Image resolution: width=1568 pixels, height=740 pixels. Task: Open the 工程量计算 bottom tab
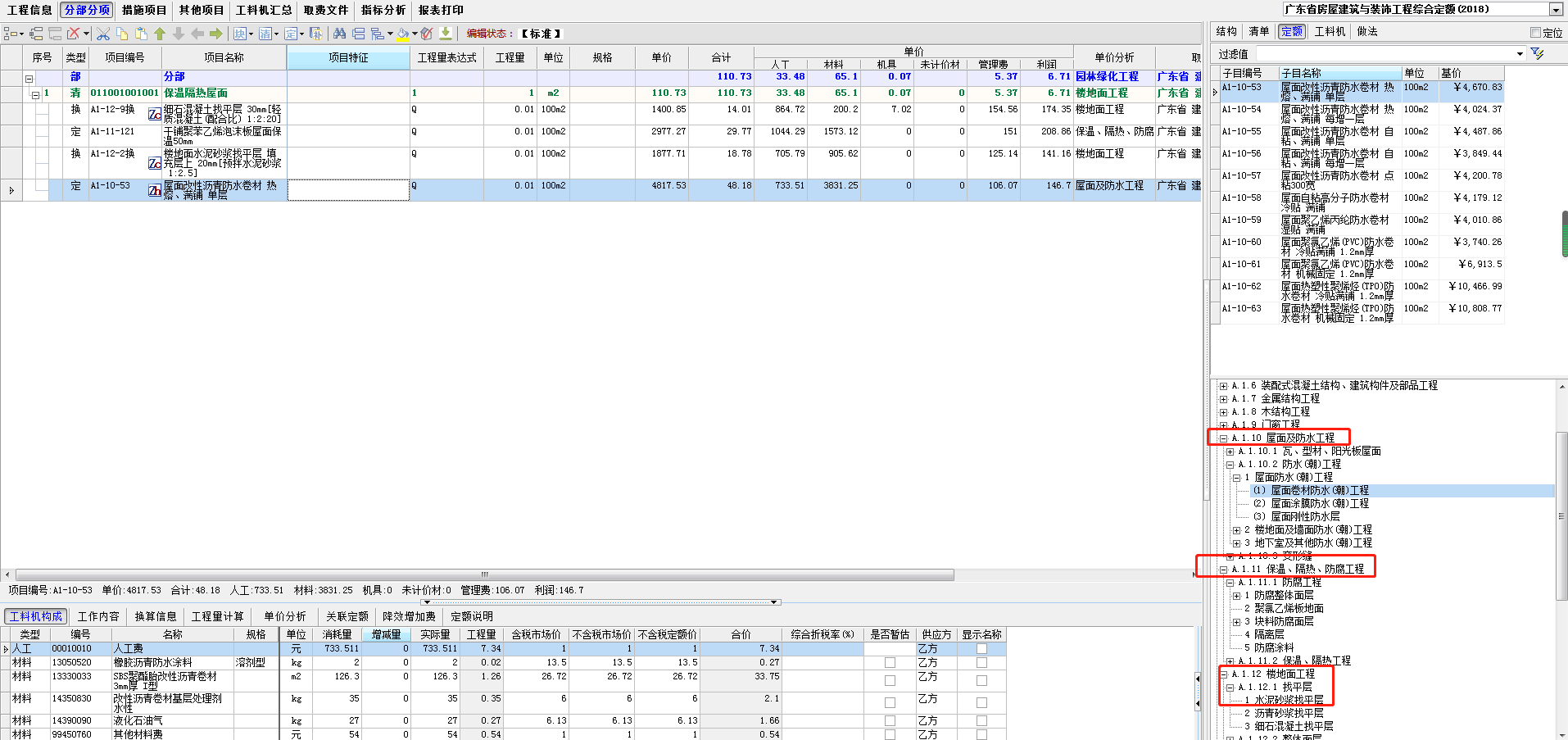pyautogui.click(x=217, y=616)
